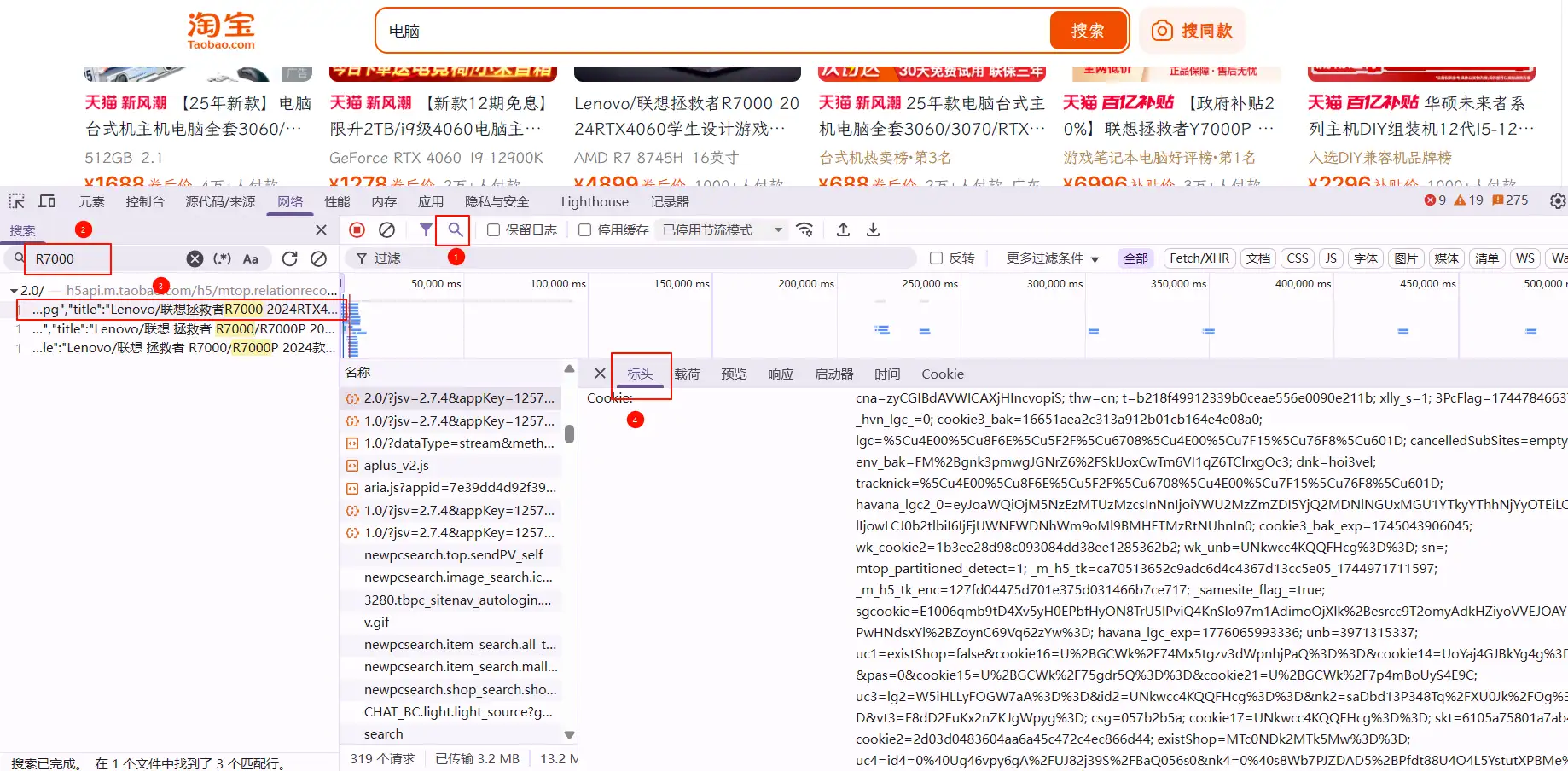
Task: Click the Taobao logo
Action: pyautogui.click(x=221, y=31)
